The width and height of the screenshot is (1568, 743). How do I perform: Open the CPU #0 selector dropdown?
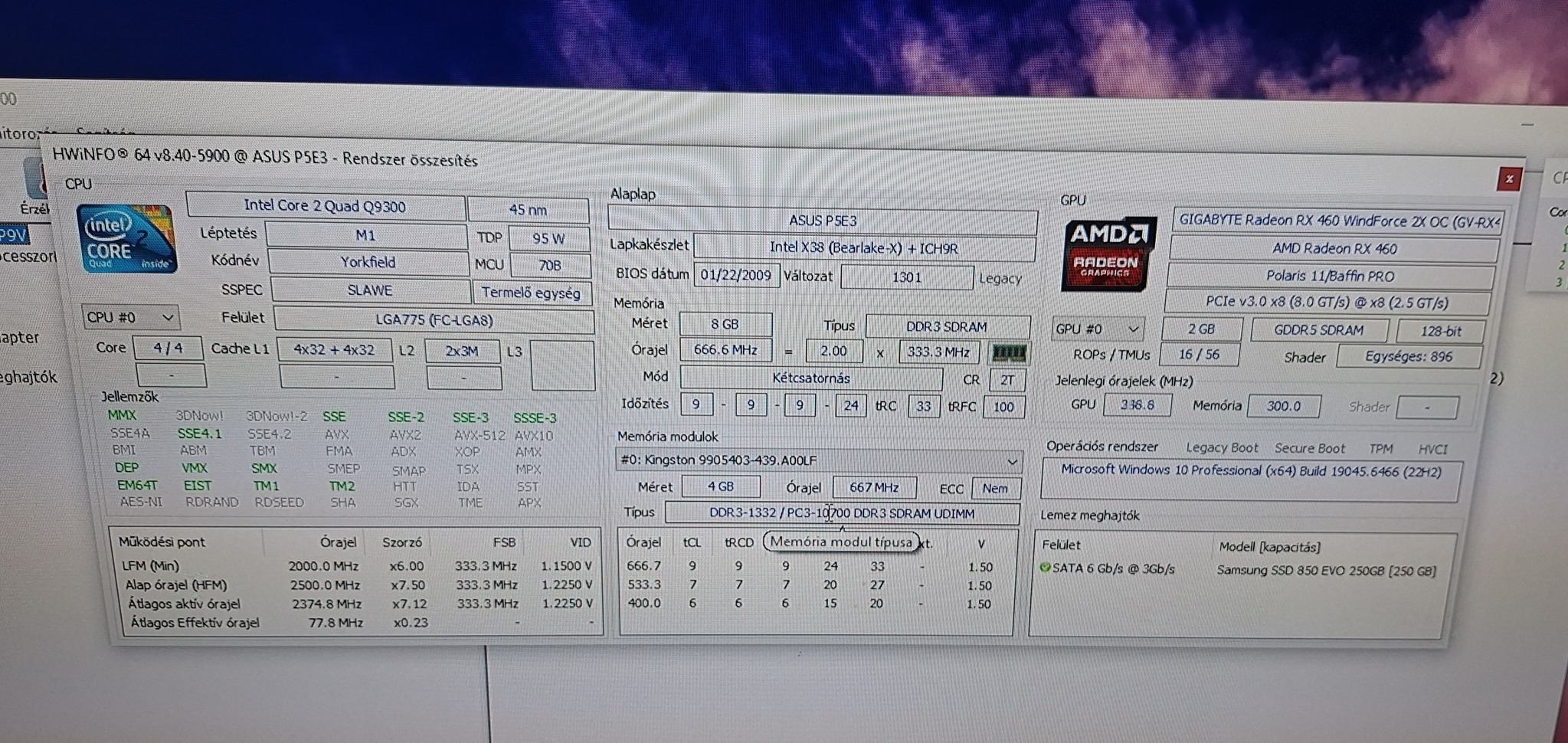[129, 317]
